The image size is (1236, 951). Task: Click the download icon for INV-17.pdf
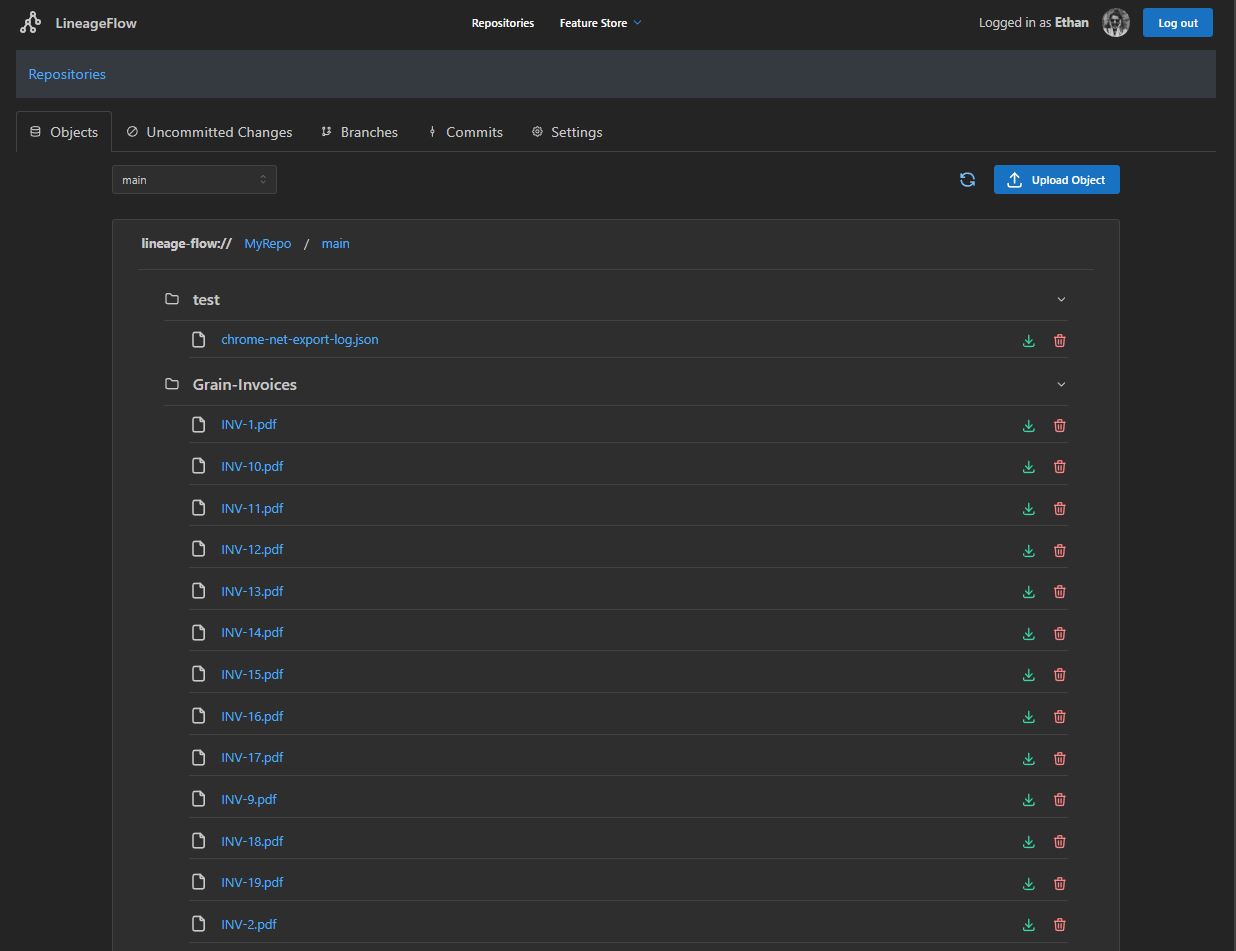[x=1028, y=759]
